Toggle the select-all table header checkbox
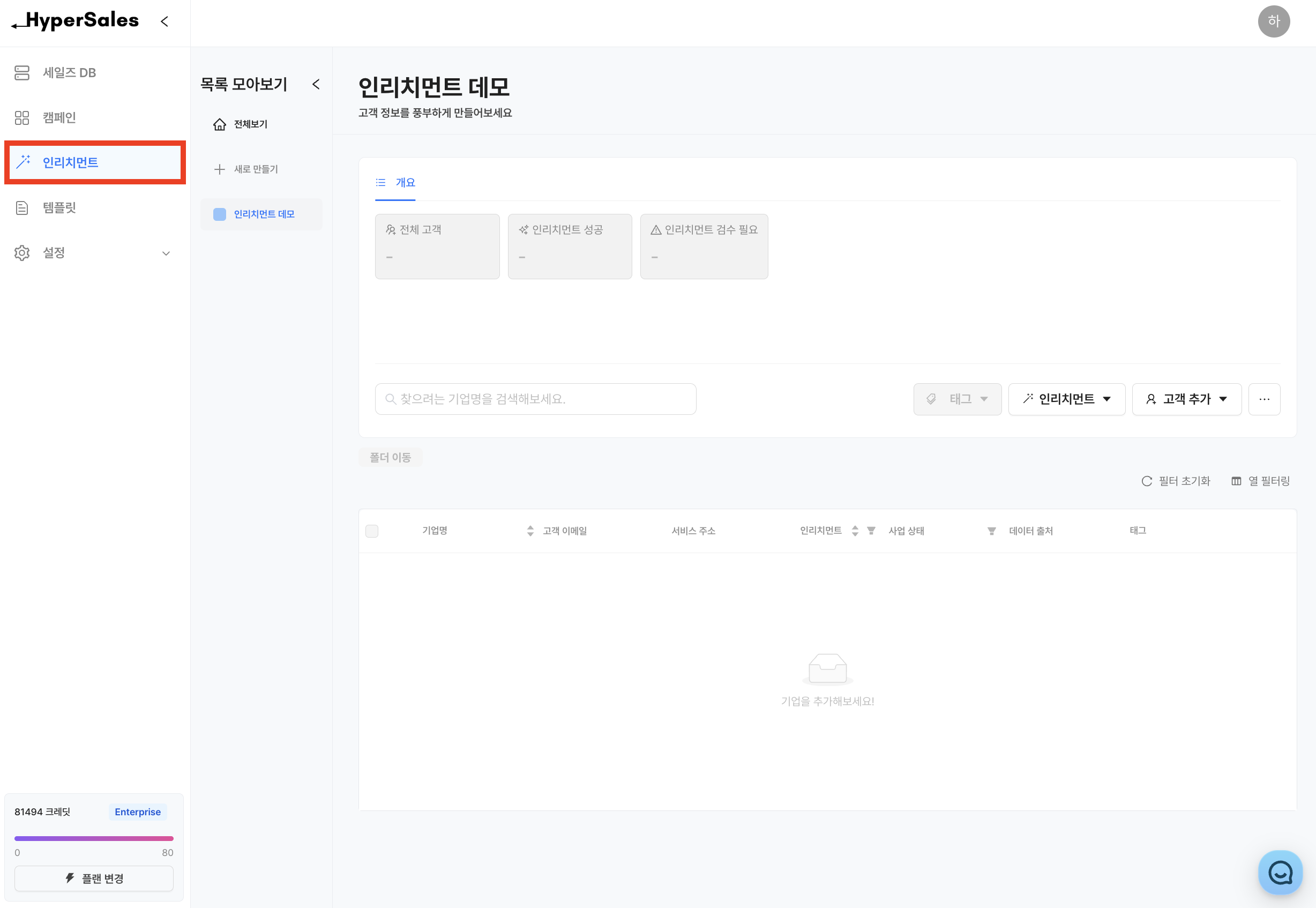 coord(372,531)
